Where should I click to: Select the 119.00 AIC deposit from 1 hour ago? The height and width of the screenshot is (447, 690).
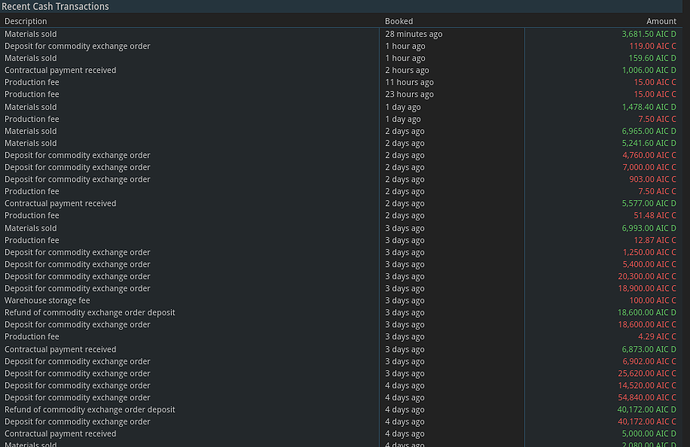(652, 46)
